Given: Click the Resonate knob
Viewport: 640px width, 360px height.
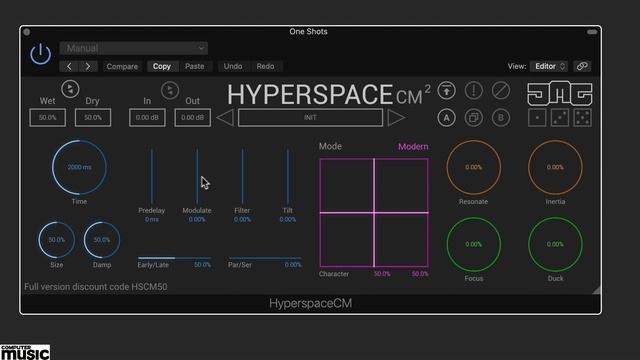Looking at the screenshot, I should 473,167.
